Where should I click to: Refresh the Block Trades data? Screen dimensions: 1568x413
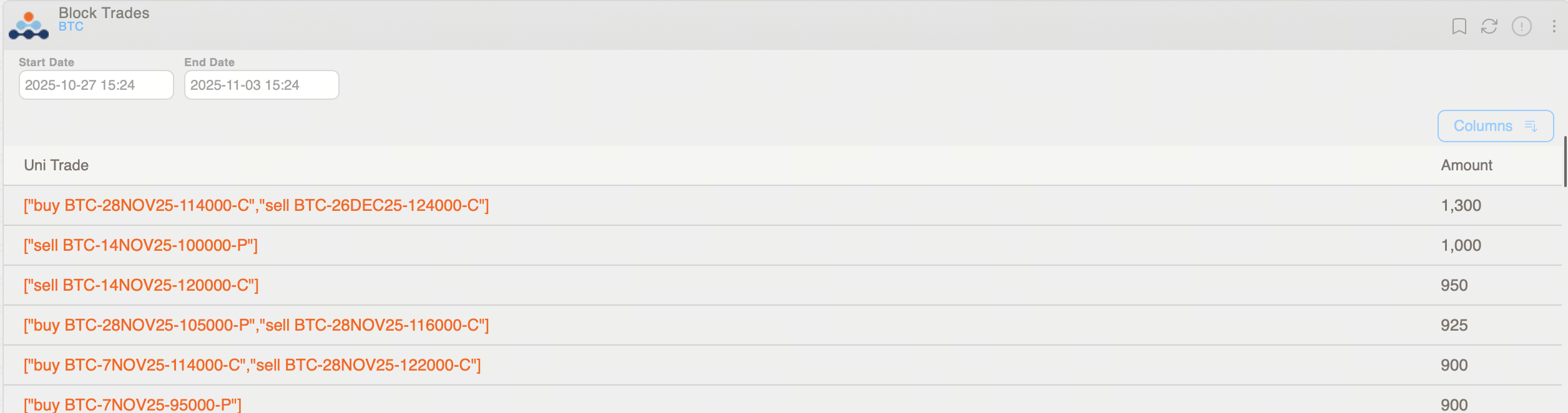pyautogui.click(x=1489, y=26)
